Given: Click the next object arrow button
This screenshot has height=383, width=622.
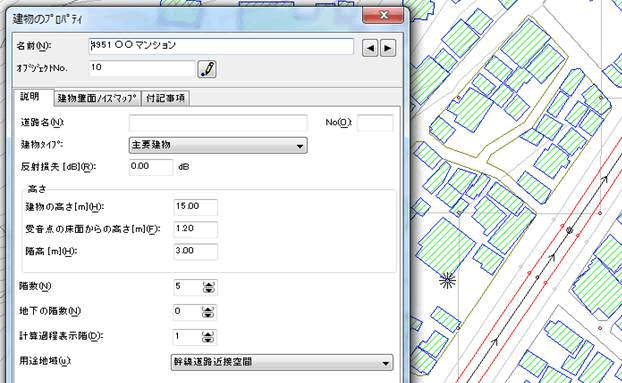Looking at the screenshot, I should 388,48.
